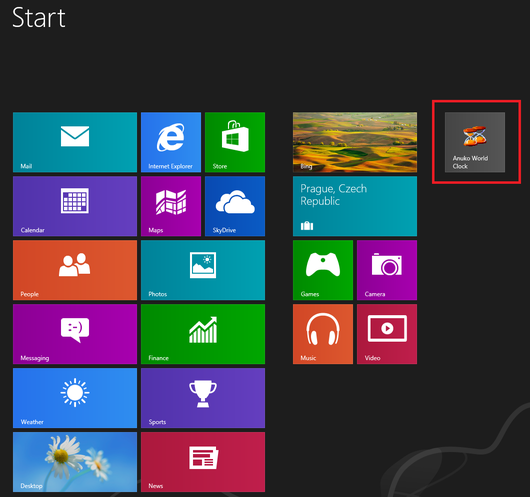Launch Internet Explorer tile
The image size is (530, 497).
point(171,142)
